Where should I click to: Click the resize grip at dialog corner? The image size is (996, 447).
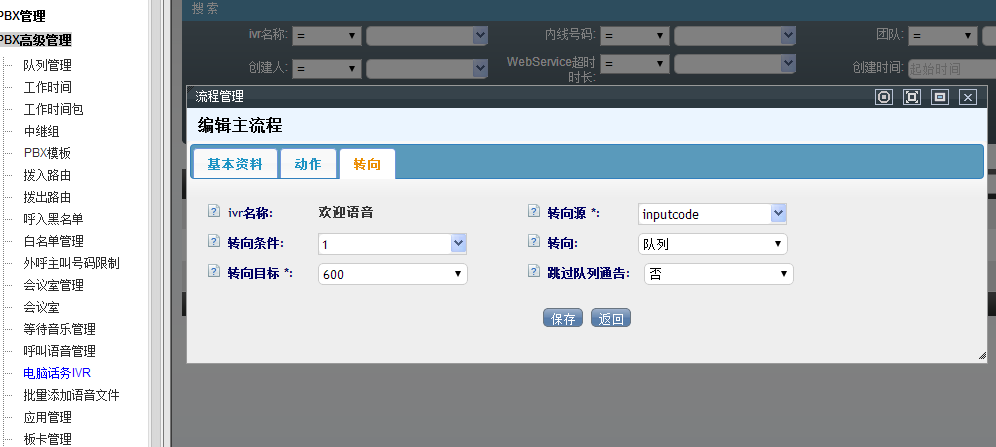(x=979, y=356)
